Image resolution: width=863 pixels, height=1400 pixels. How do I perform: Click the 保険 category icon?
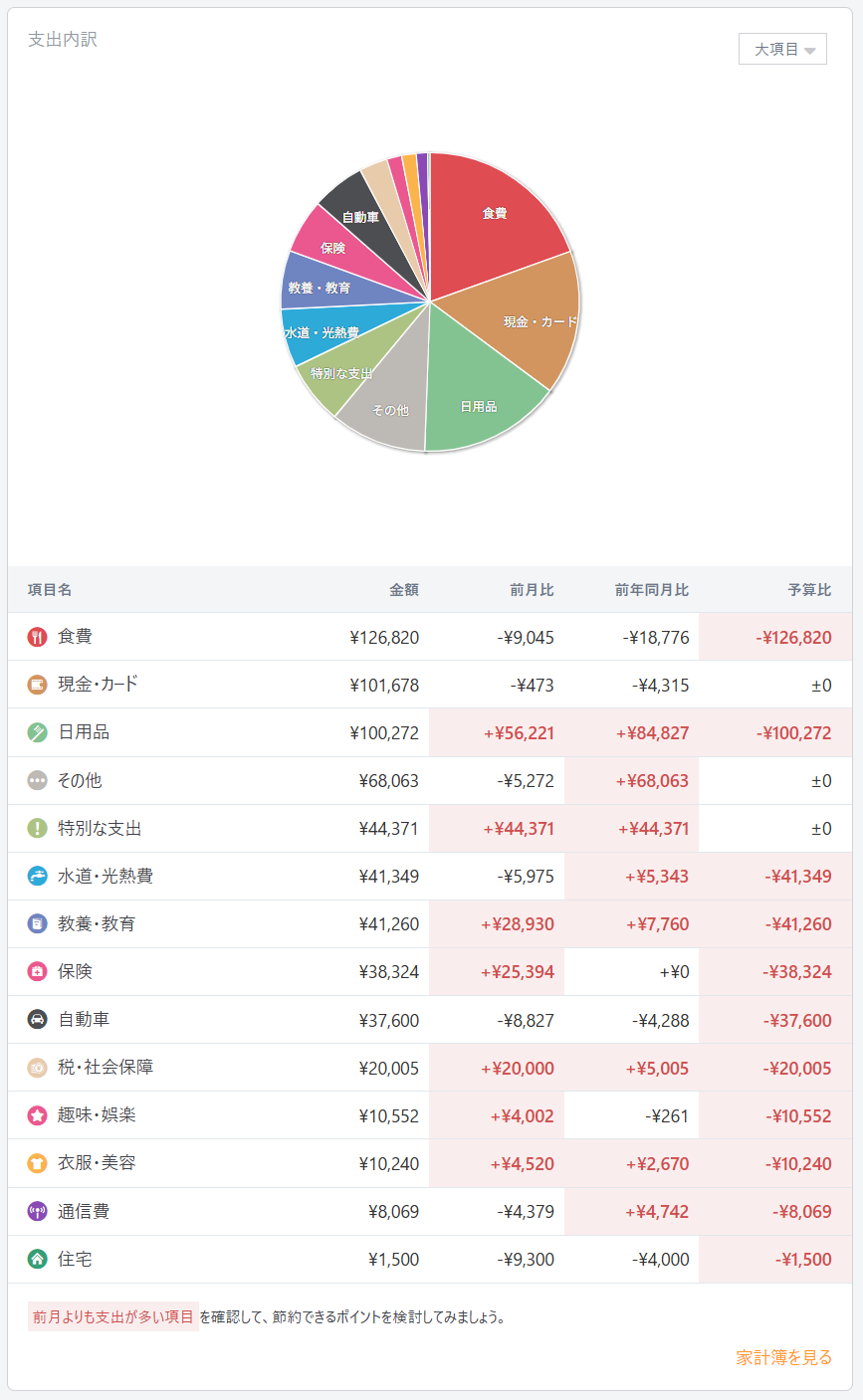pos(37,972)
